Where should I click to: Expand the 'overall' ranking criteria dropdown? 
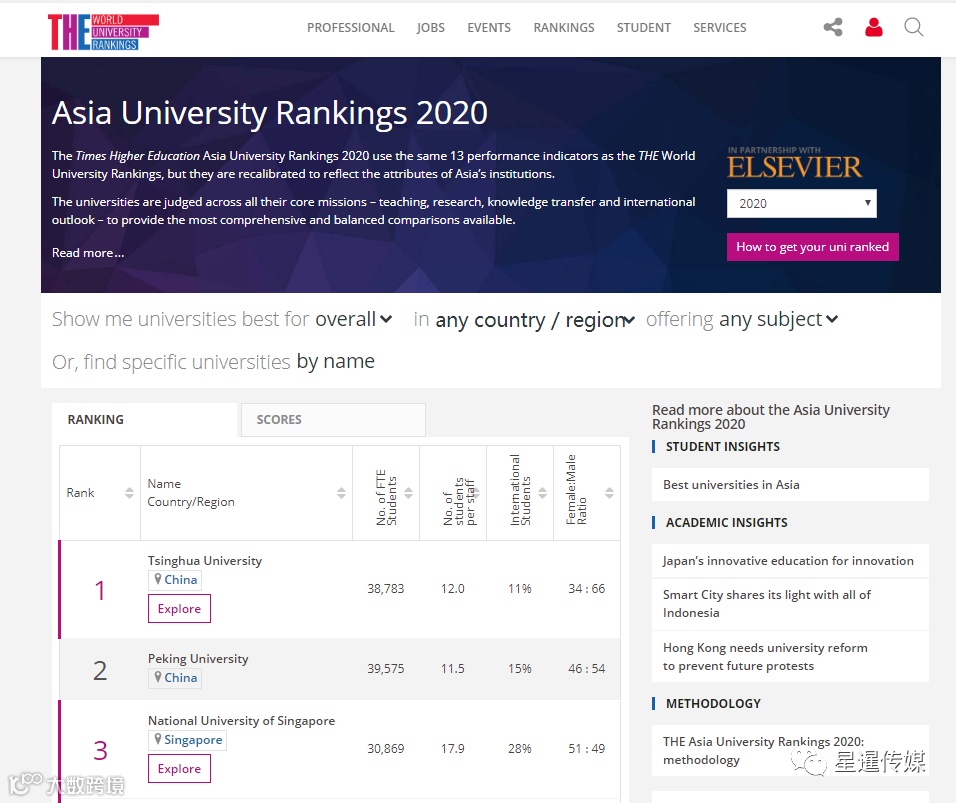click(x=354, y=319)
